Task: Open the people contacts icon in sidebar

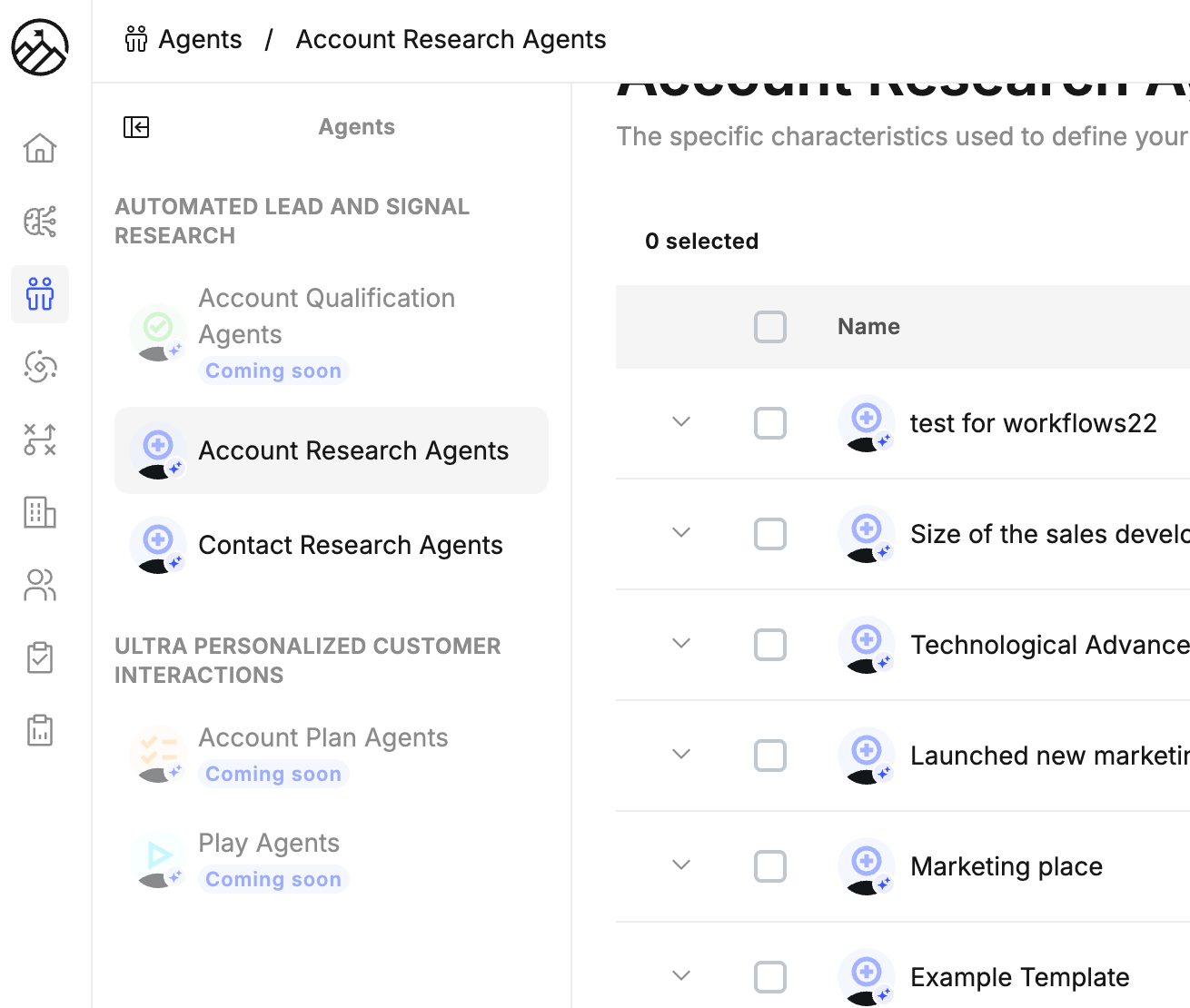Action: (x=40, y=585)
